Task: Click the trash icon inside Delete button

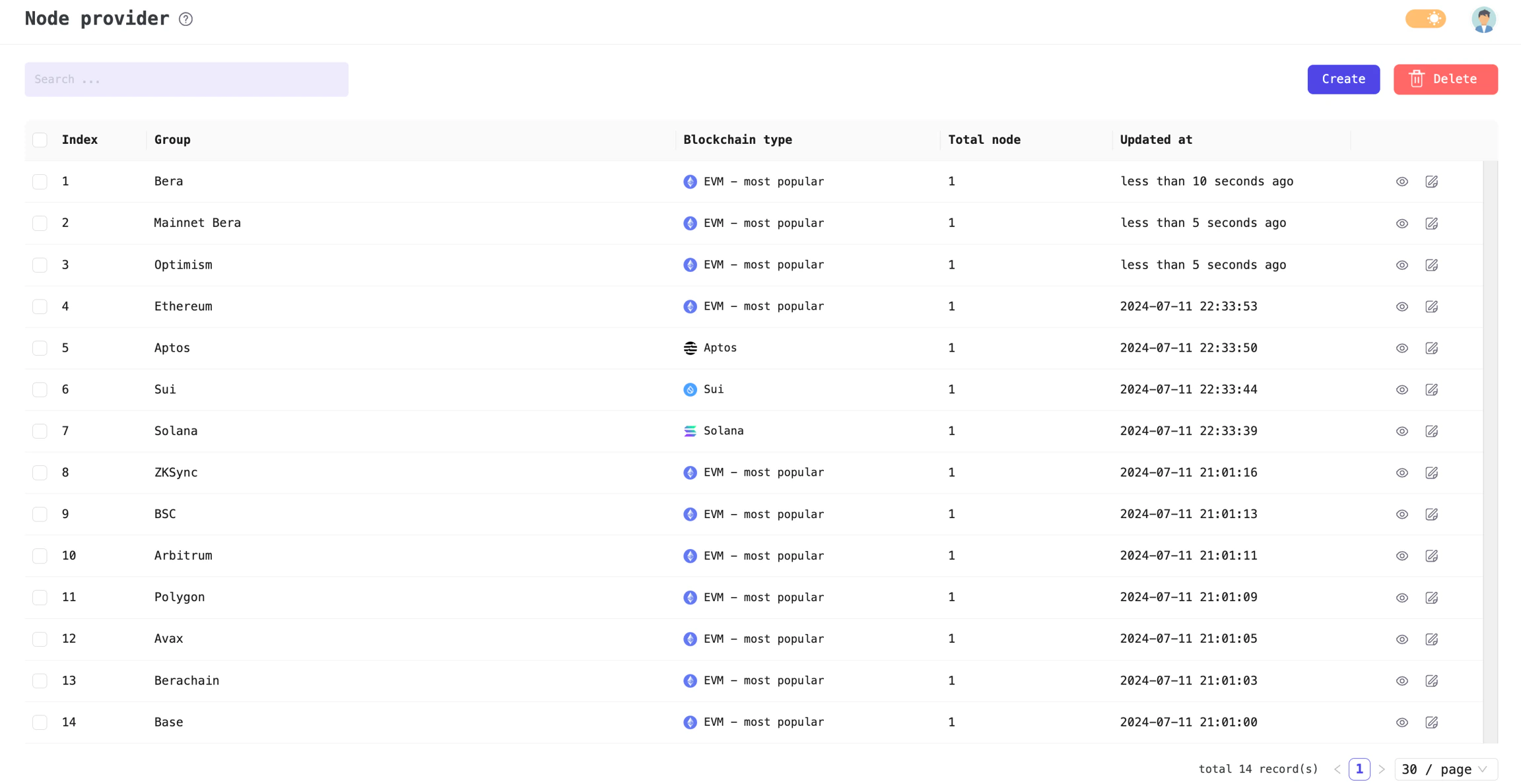Action: pos(1417,79)
